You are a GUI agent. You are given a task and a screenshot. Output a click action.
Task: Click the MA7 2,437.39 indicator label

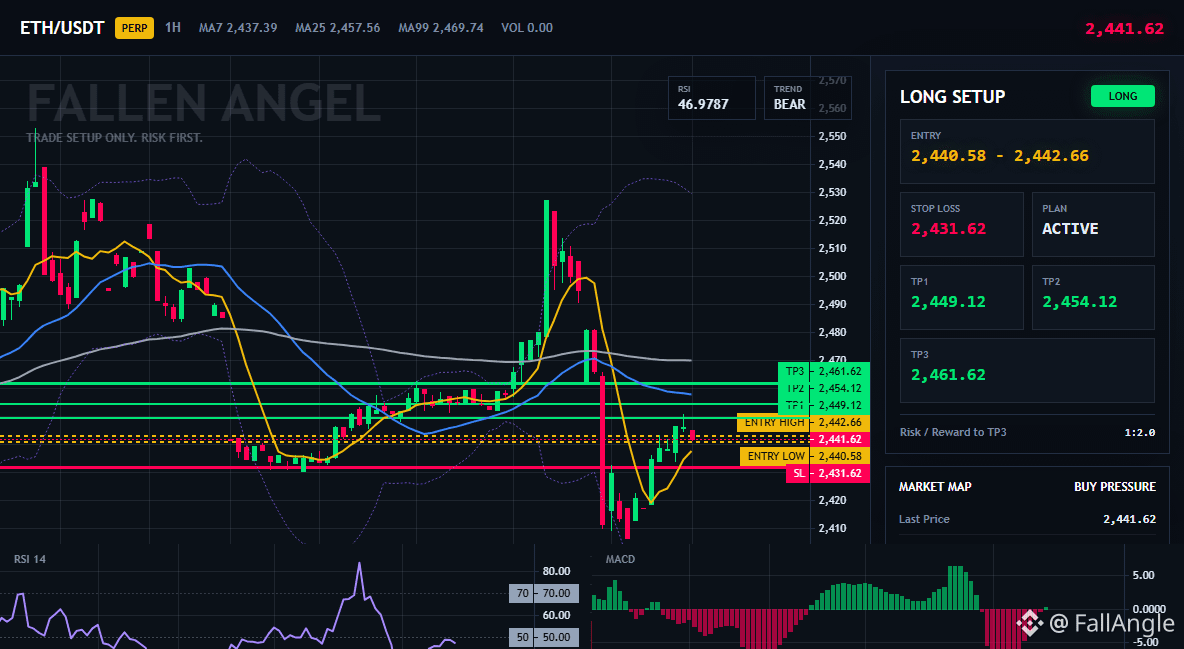pos(238,28)
